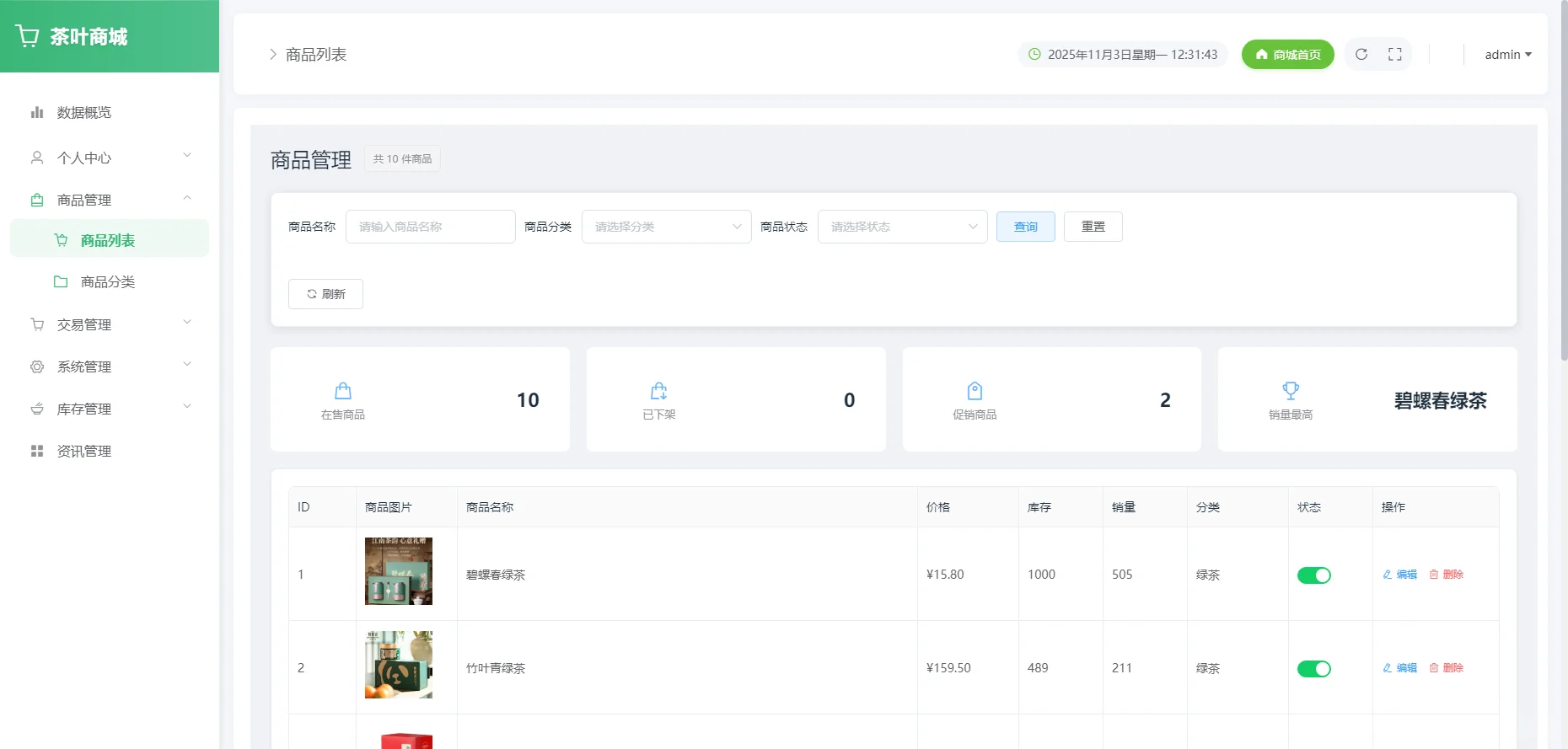
Task: Toggle fullscreen mode icon
Action: [1395, 54]
